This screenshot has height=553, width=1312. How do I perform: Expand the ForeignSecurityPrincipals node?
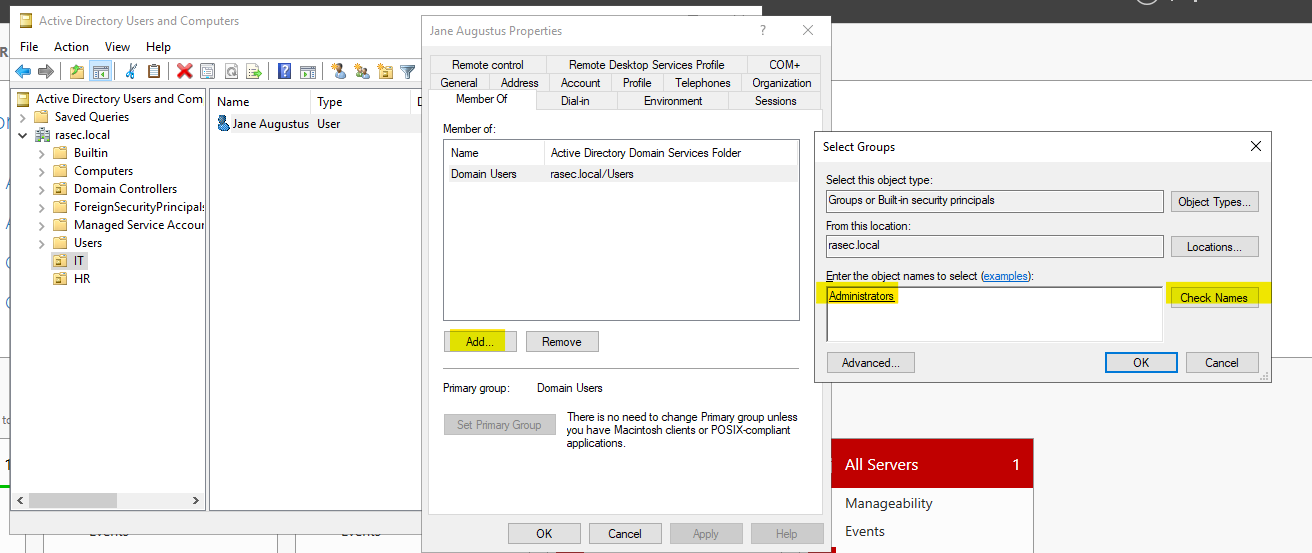41,207
